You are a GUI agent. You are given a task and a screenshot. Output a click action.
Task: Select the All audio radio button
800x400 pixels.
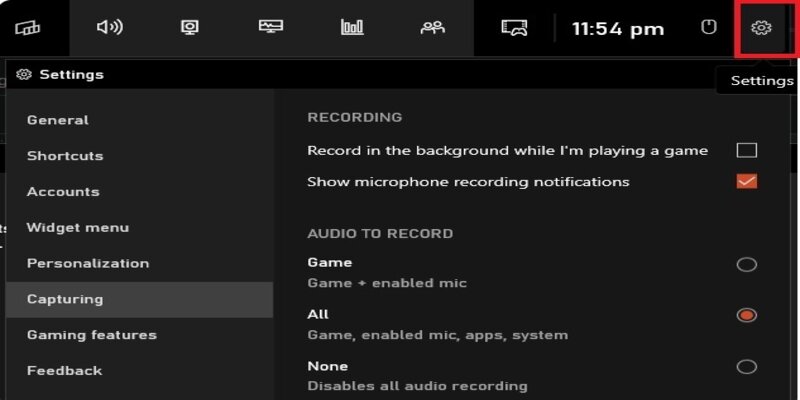[746, 315]
